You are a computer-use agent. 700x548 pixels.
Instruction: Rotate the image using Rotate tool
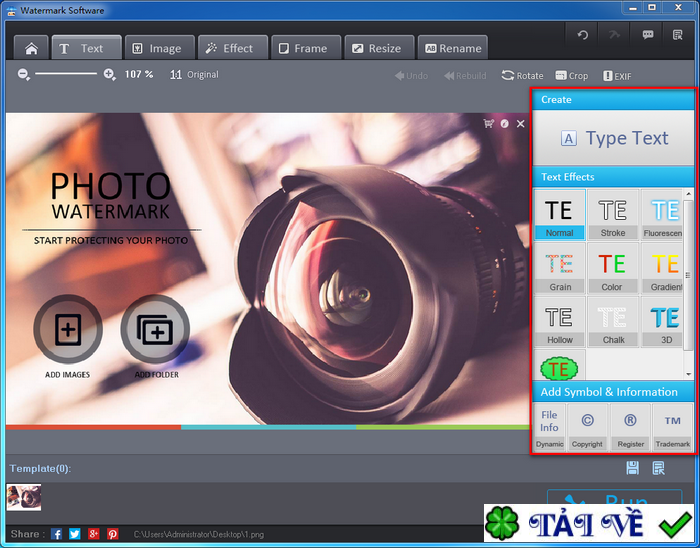coord(522,75)
